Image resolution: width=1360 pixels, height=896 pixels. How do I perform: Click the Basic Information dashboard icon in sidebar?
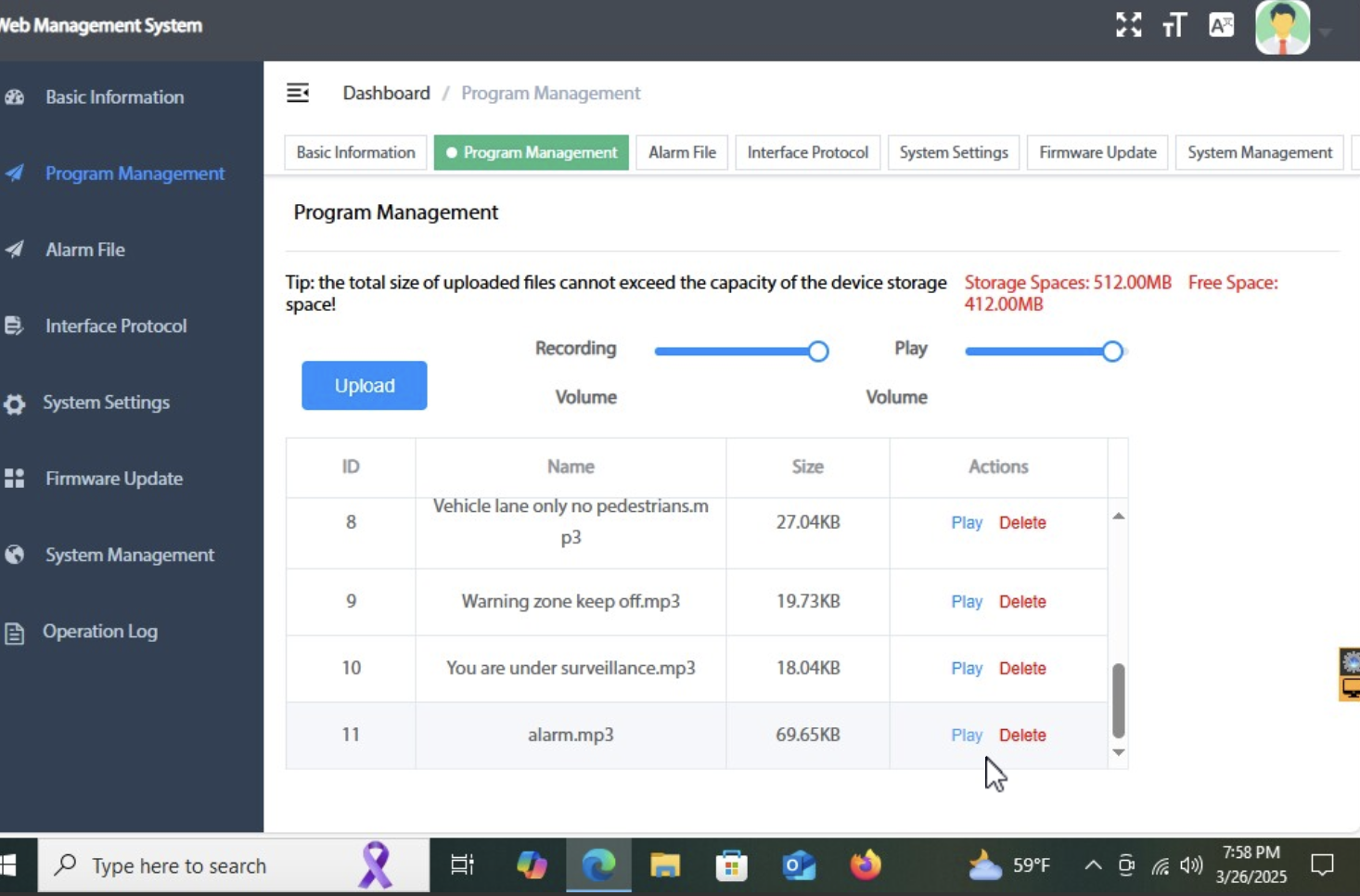point(14,97)
